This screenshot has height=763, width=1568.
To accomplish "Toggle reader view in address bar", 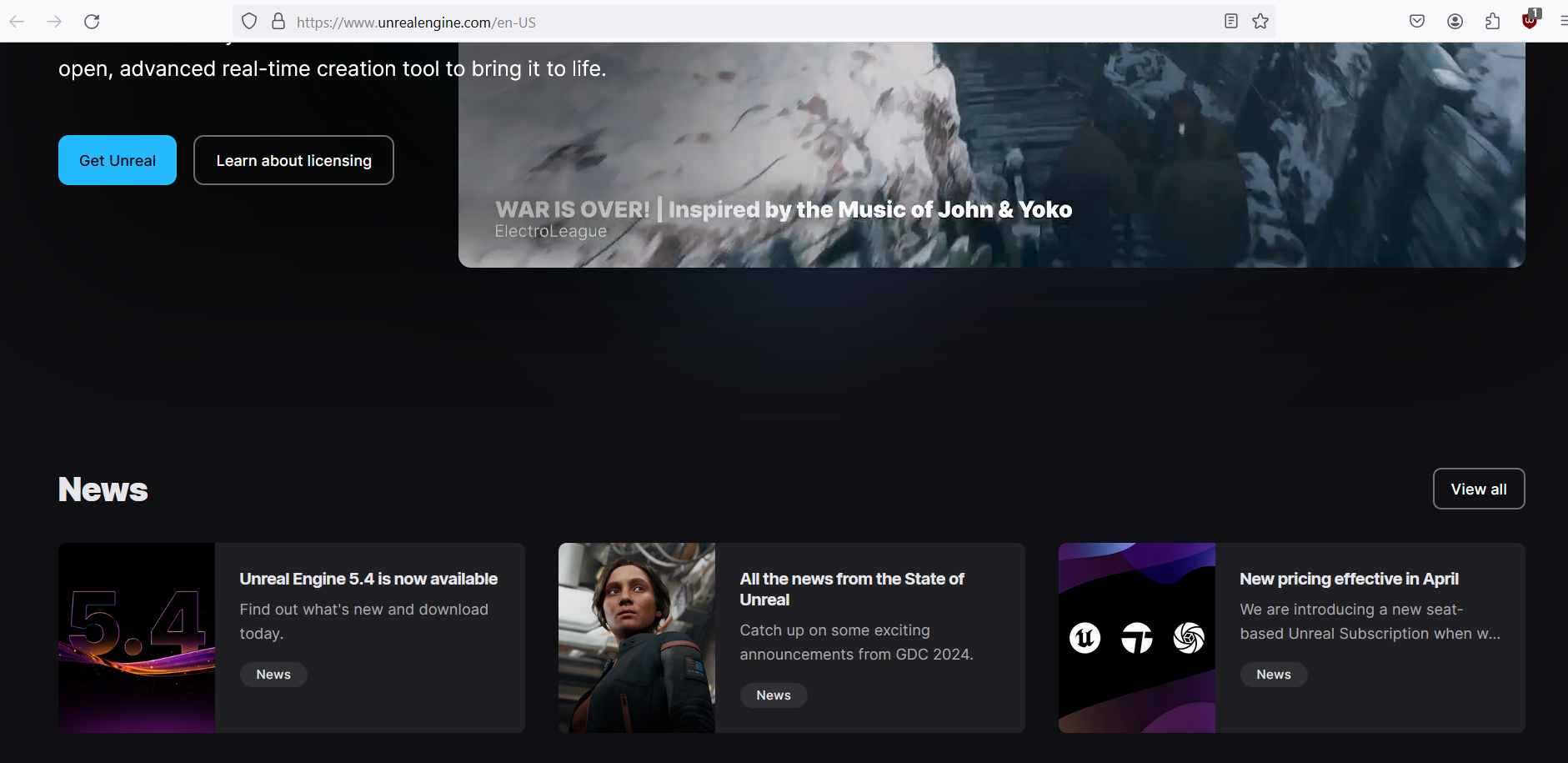I will pyautogui.click(x=1230, y=22).
